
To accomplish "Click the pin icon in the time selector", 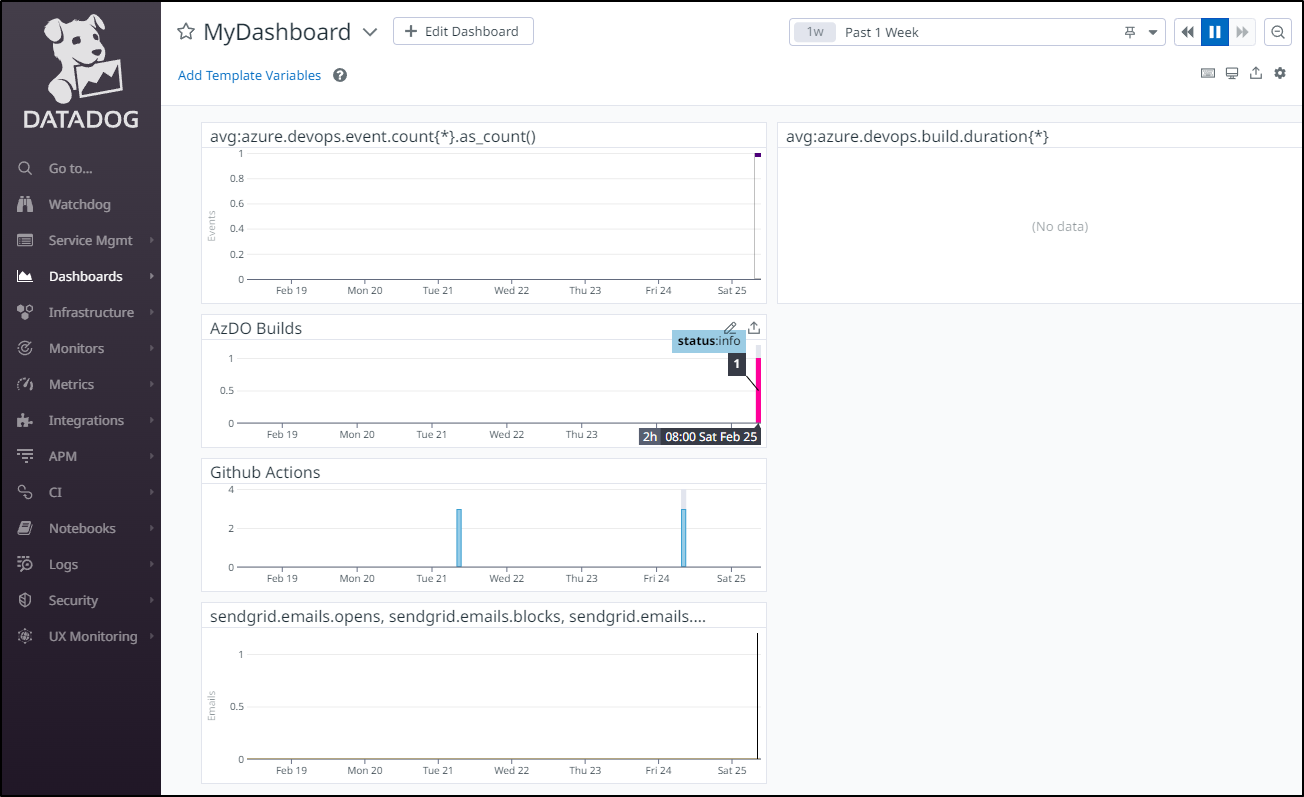I will coord(1130,32).
